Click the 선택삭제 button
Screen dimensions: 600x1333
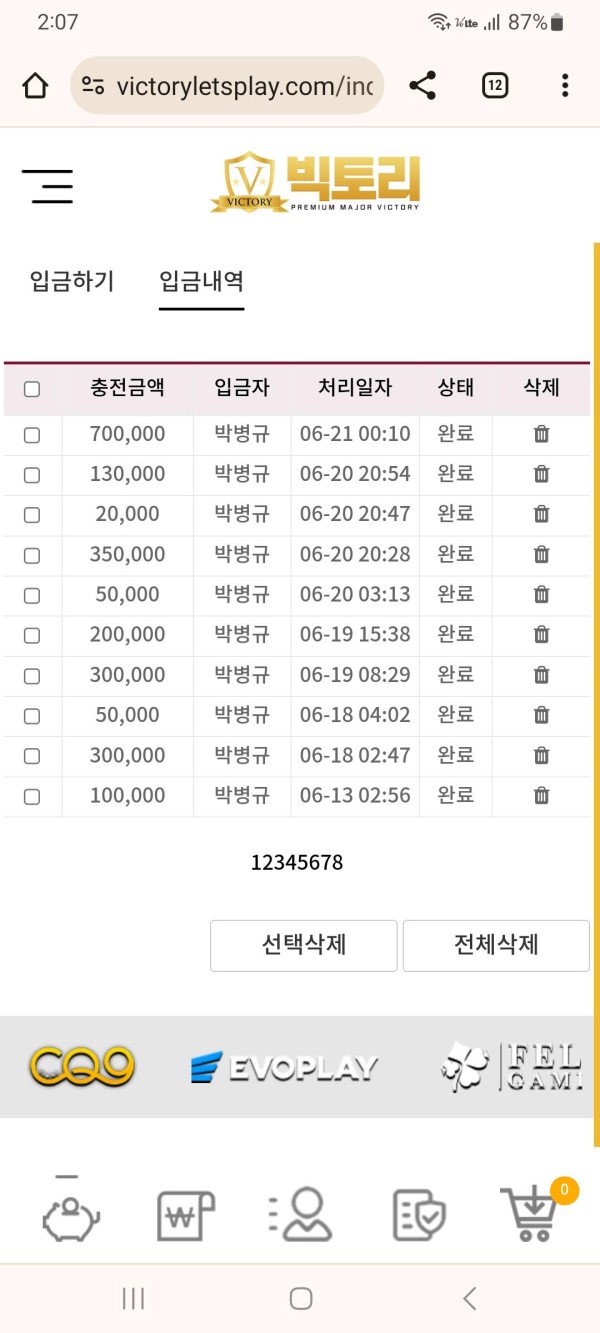click(x=304, y=945)
